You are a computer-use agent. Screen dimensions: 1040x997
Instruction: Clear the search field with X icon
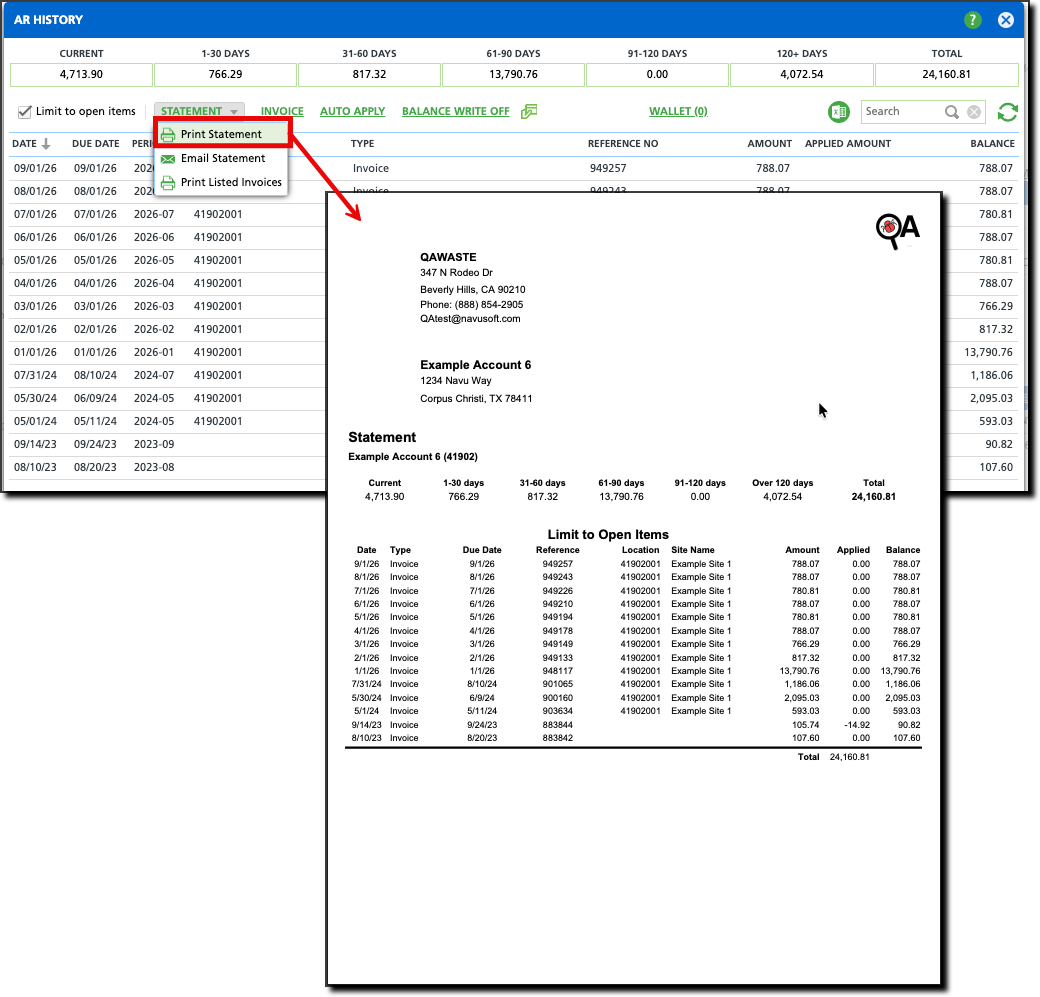(x=974, y=112)
